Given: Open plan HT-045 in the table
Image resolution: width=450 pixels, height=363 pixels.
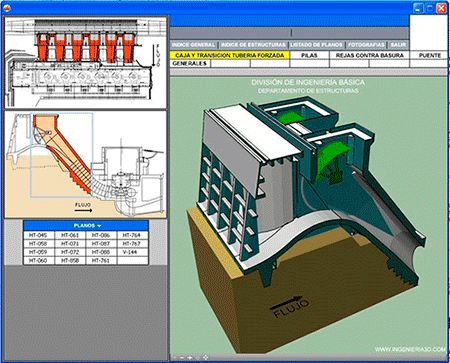Looking at the screenshot, I should [38, 235].
